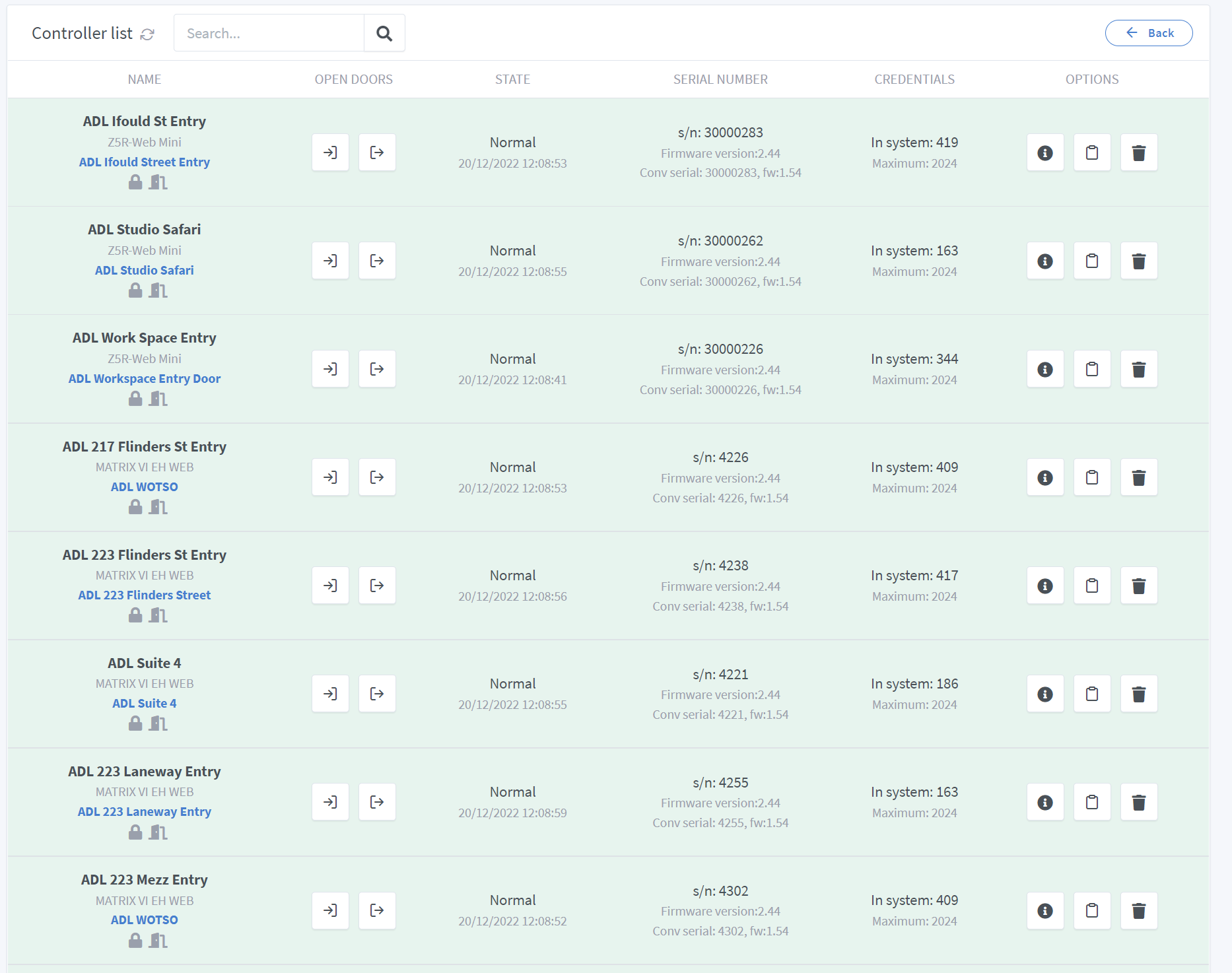Click door icon under ADL Work Space Entry
The height and width of the screenshot is (973, 1232).
[x=158, y=399]
